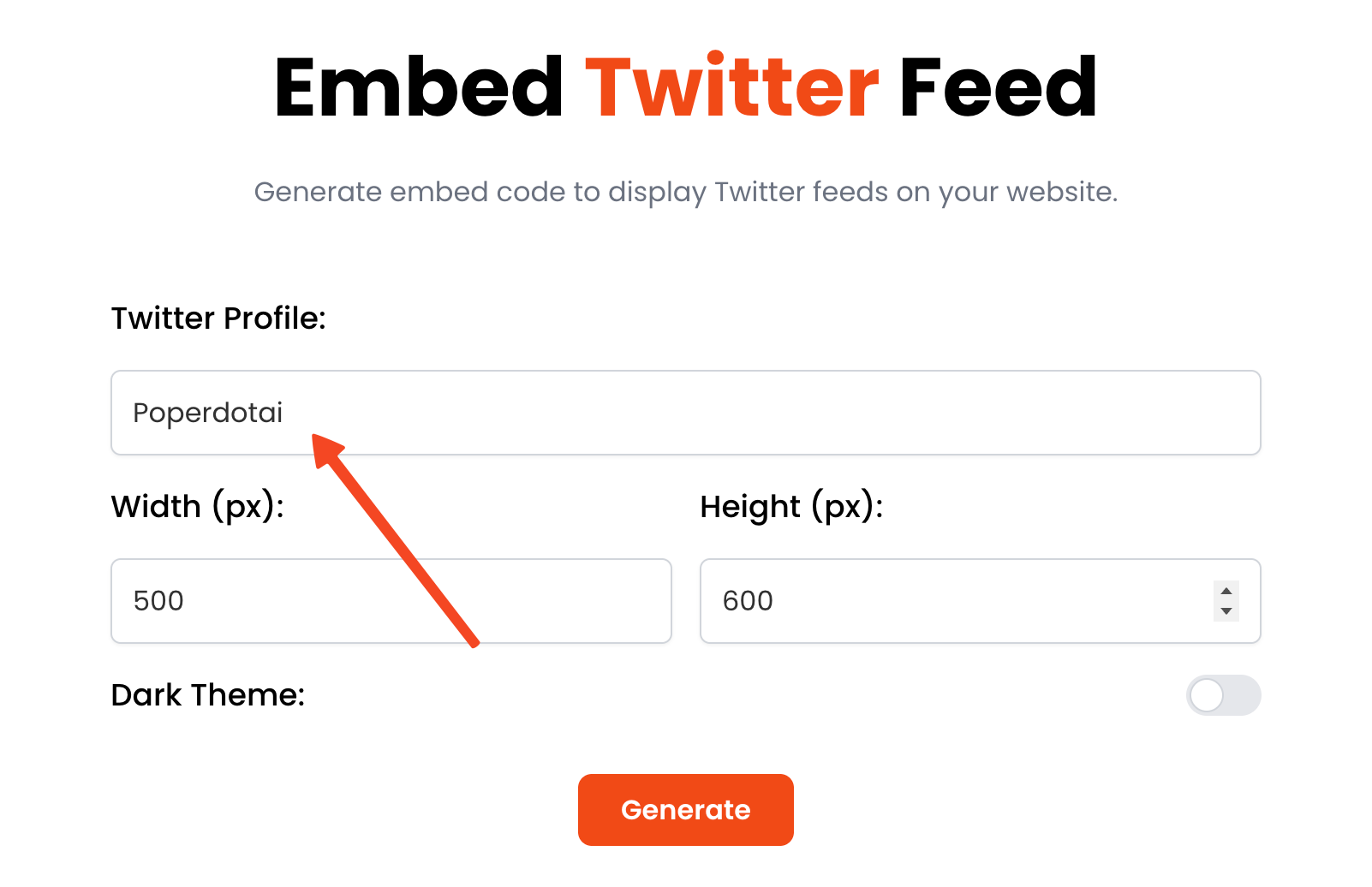The image size is (1372, 887).
Task: Click the orange "Twitter" word in heading
Action: coord(731,87)
